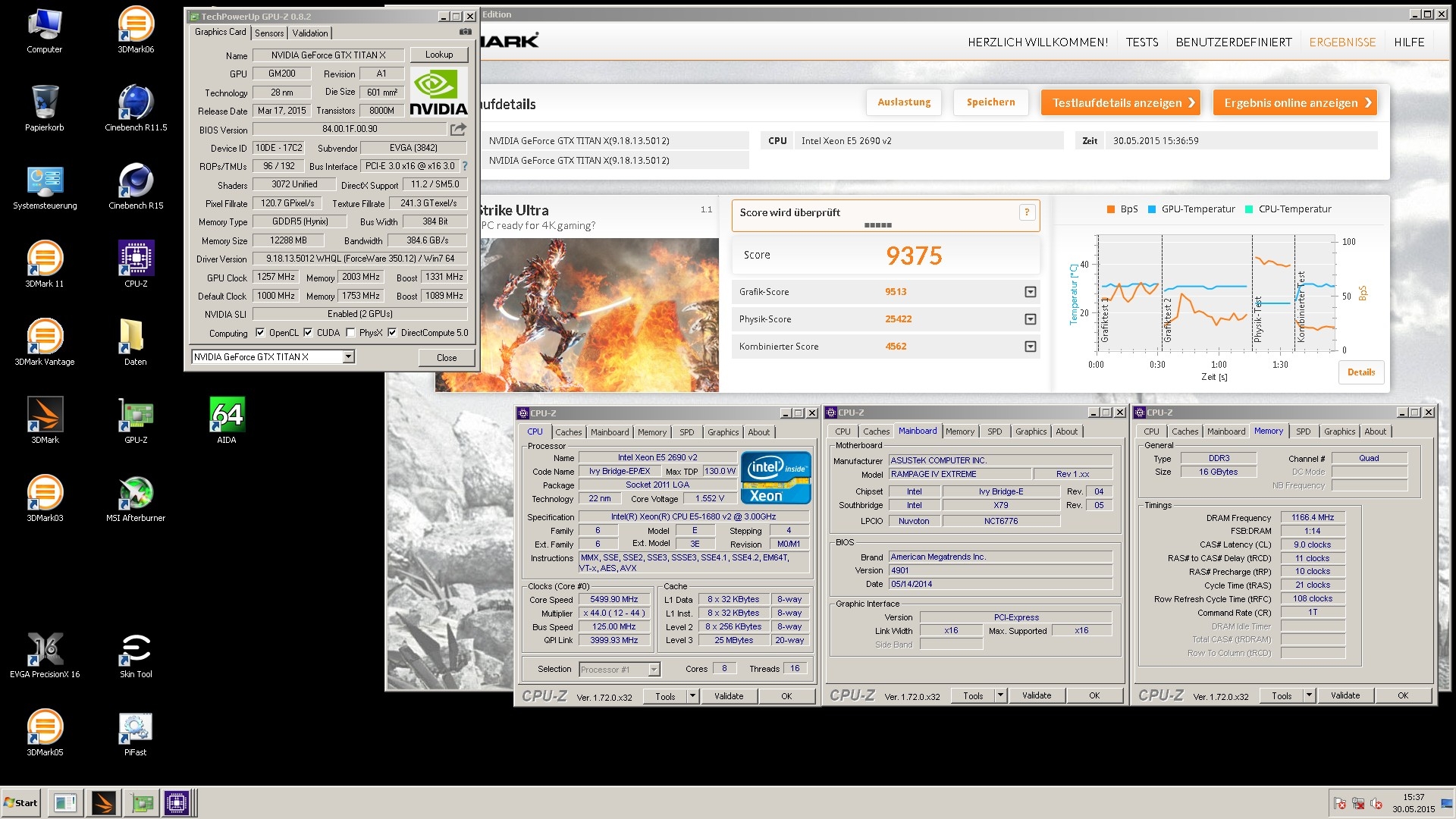Image resolution: width=1456 pixels, height=819 pixels.
Task: Launch the 3DMark desktop shortcut
Action: click(45, 421)
